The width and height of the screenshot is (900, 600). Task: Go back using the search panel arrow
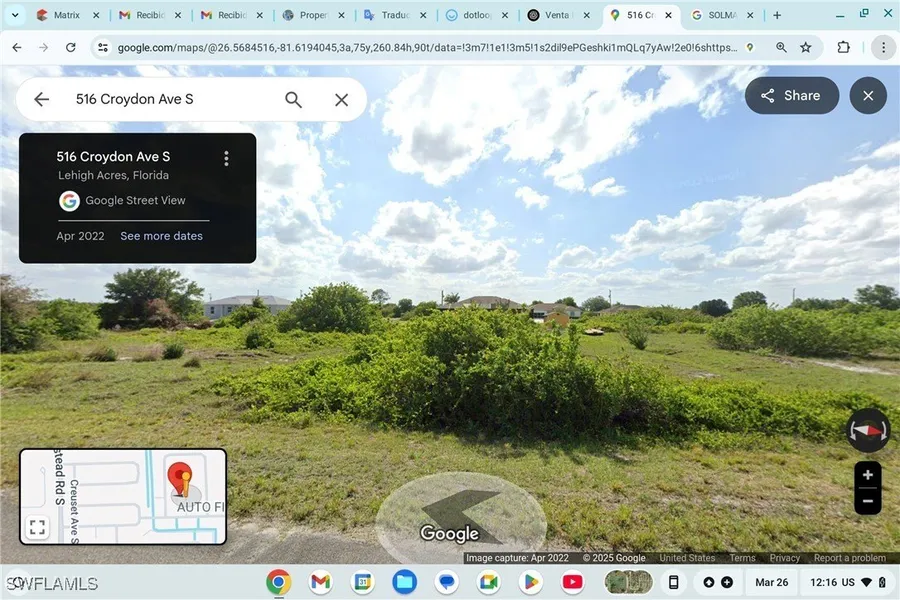[x=42, y=100]
